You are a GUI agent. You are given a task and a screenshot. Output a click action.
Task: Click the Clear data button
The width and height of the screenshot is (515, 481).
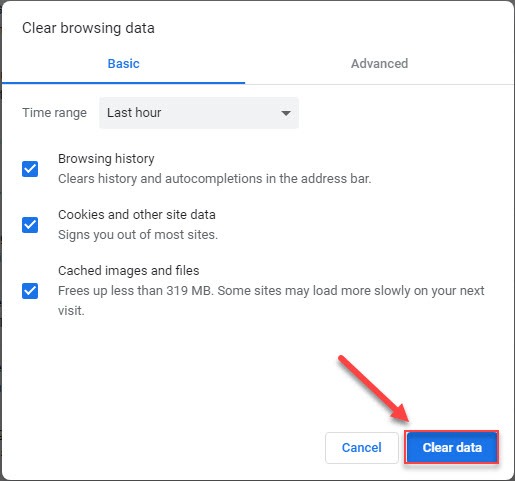(452, 448)
